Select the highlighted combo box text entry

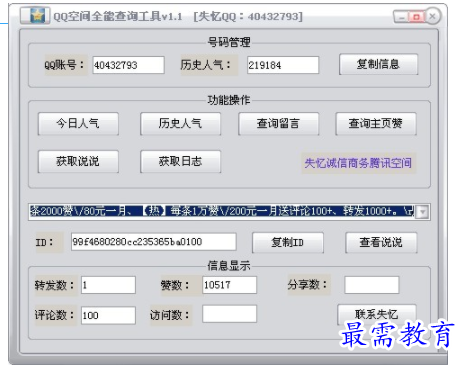pos(222,211)
